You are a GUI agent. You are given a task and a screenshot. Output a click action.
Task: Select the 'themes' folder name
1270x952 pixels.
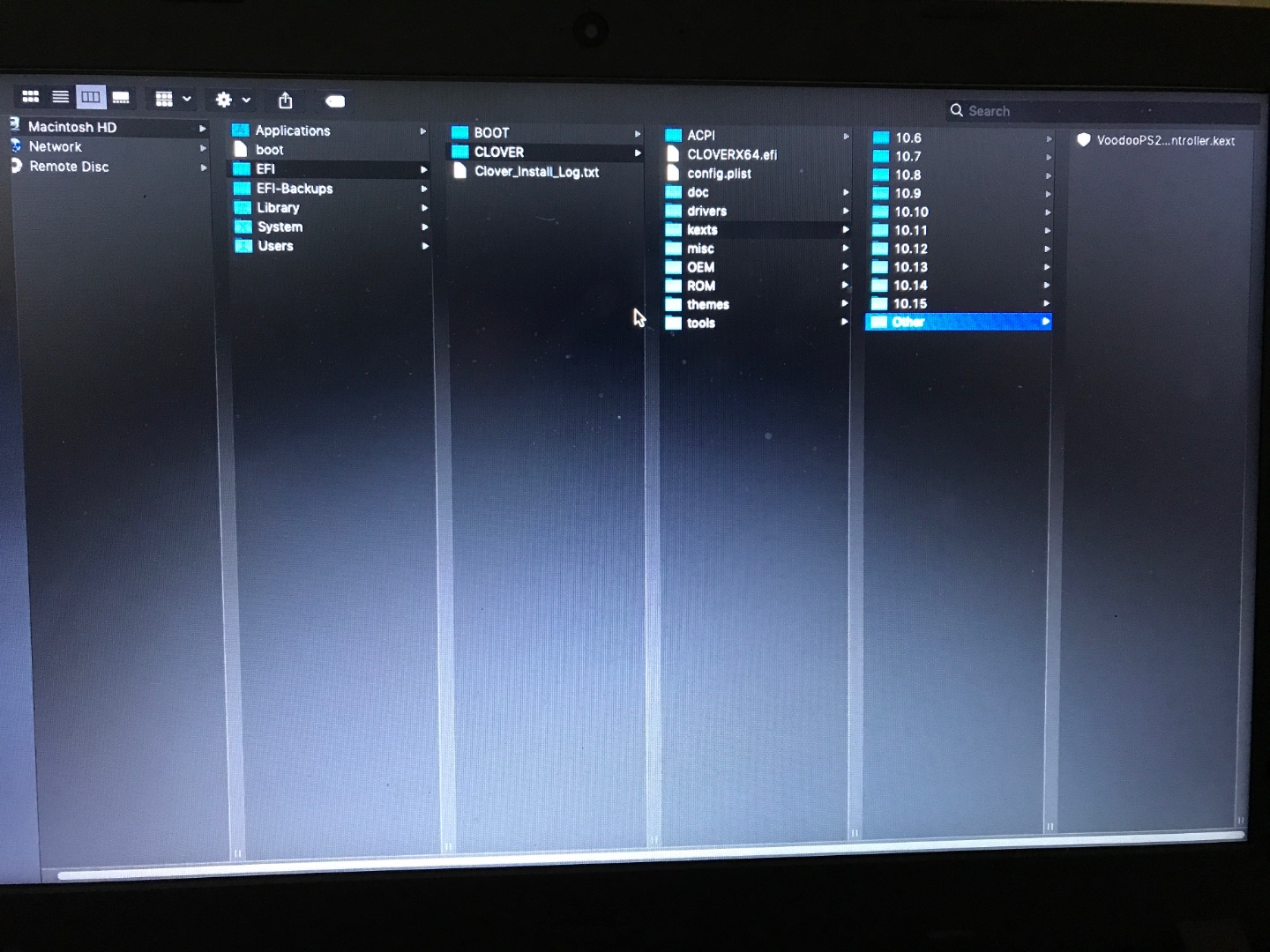point(708,304)
